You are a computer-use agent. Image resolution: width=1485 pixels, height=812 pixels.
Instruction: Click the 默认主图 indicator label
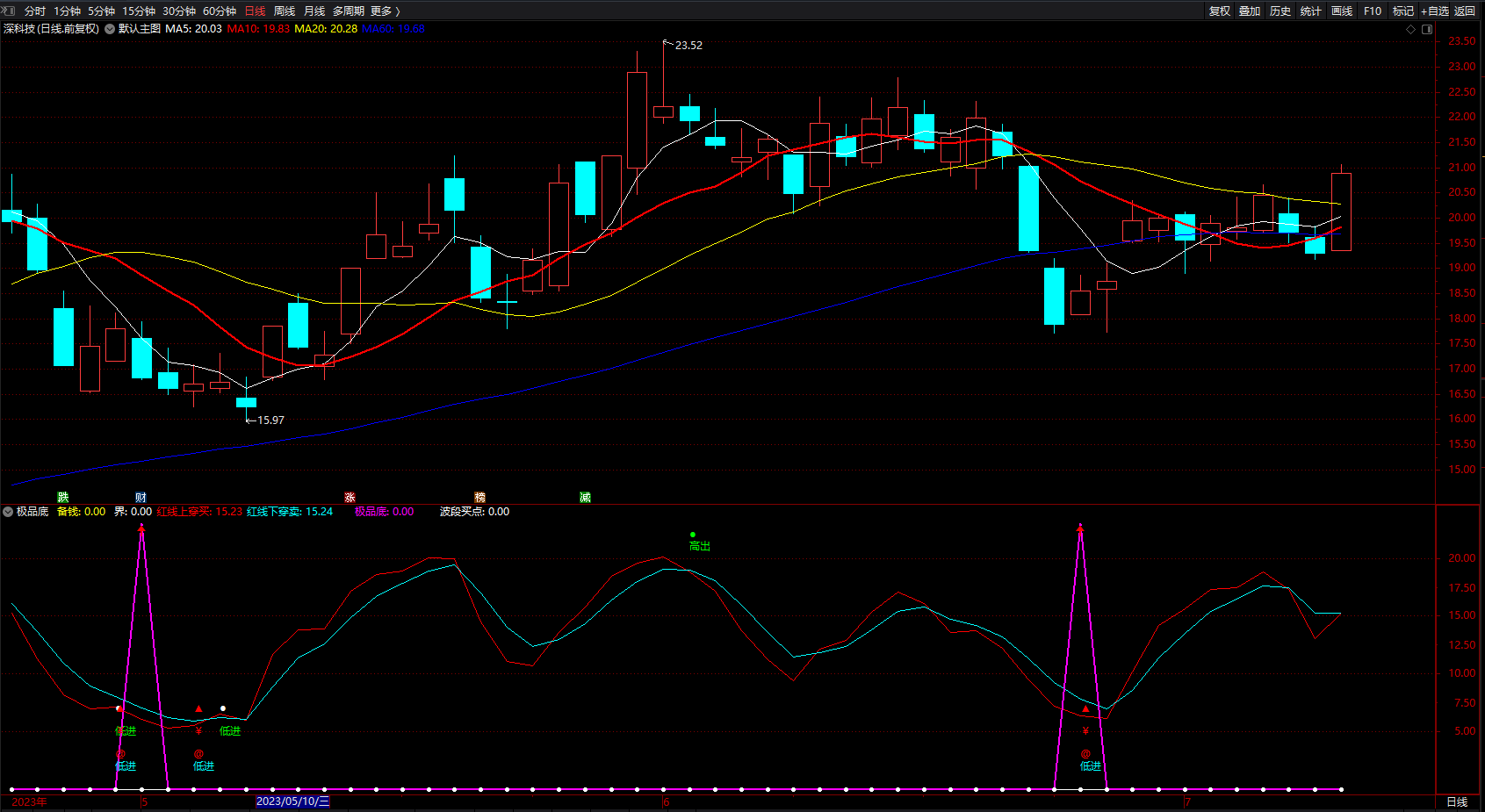click(140, 29)
